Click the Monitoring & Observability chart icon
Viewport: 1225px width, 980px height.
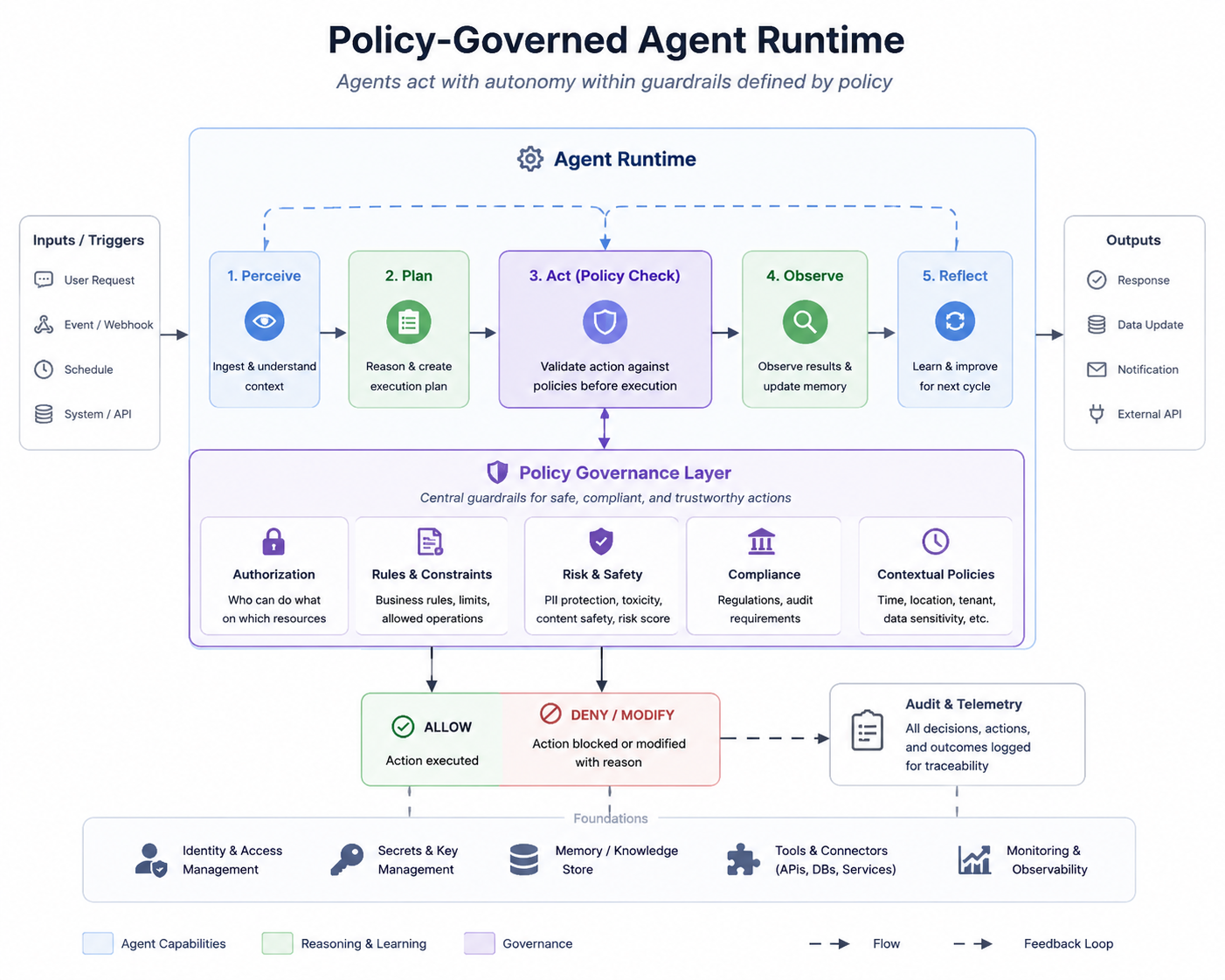pyautogui.click(x=974, y=859)
